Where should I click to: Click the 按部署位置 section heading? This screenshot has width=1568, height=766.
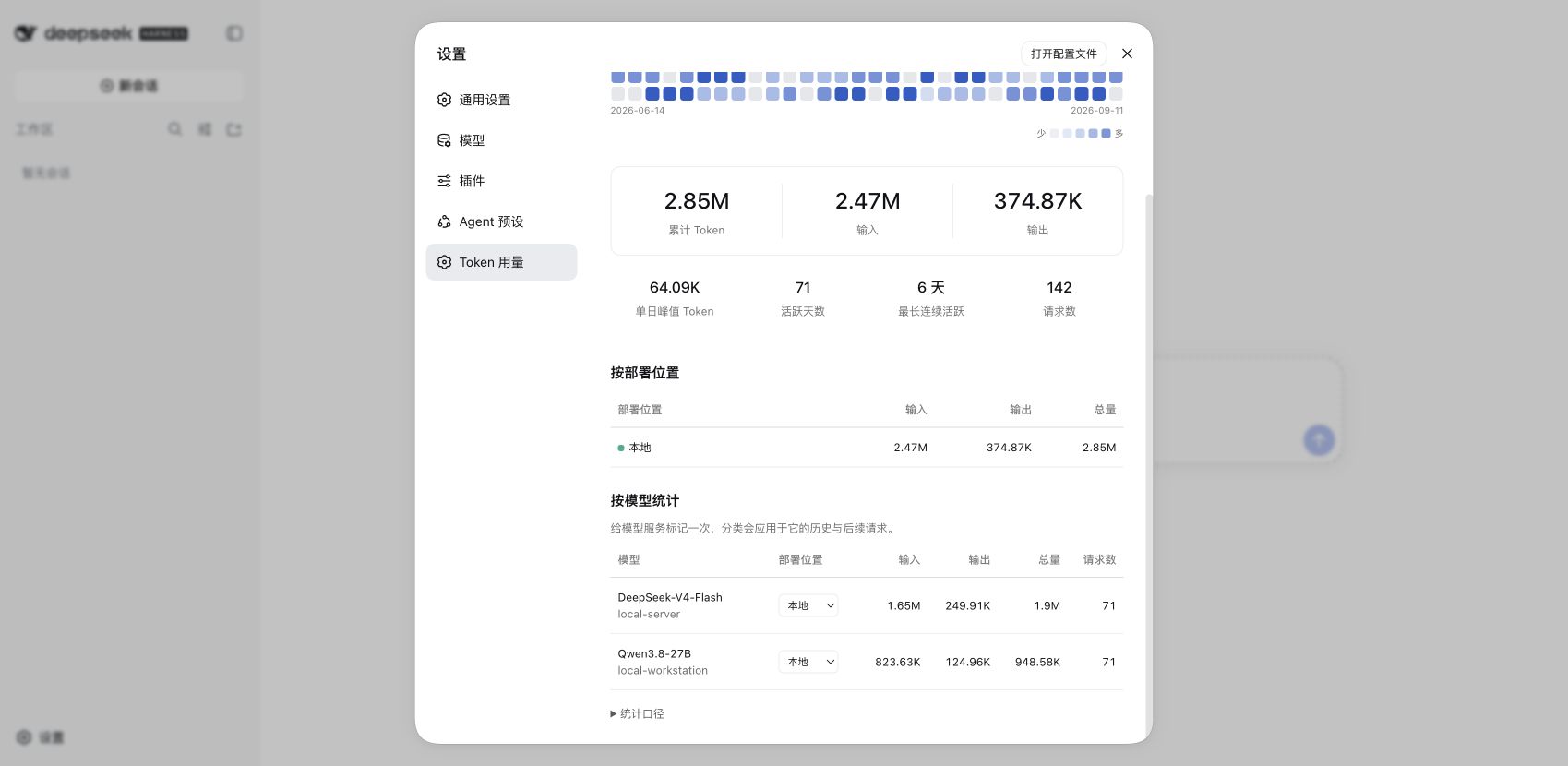click(x=644, y=373)
